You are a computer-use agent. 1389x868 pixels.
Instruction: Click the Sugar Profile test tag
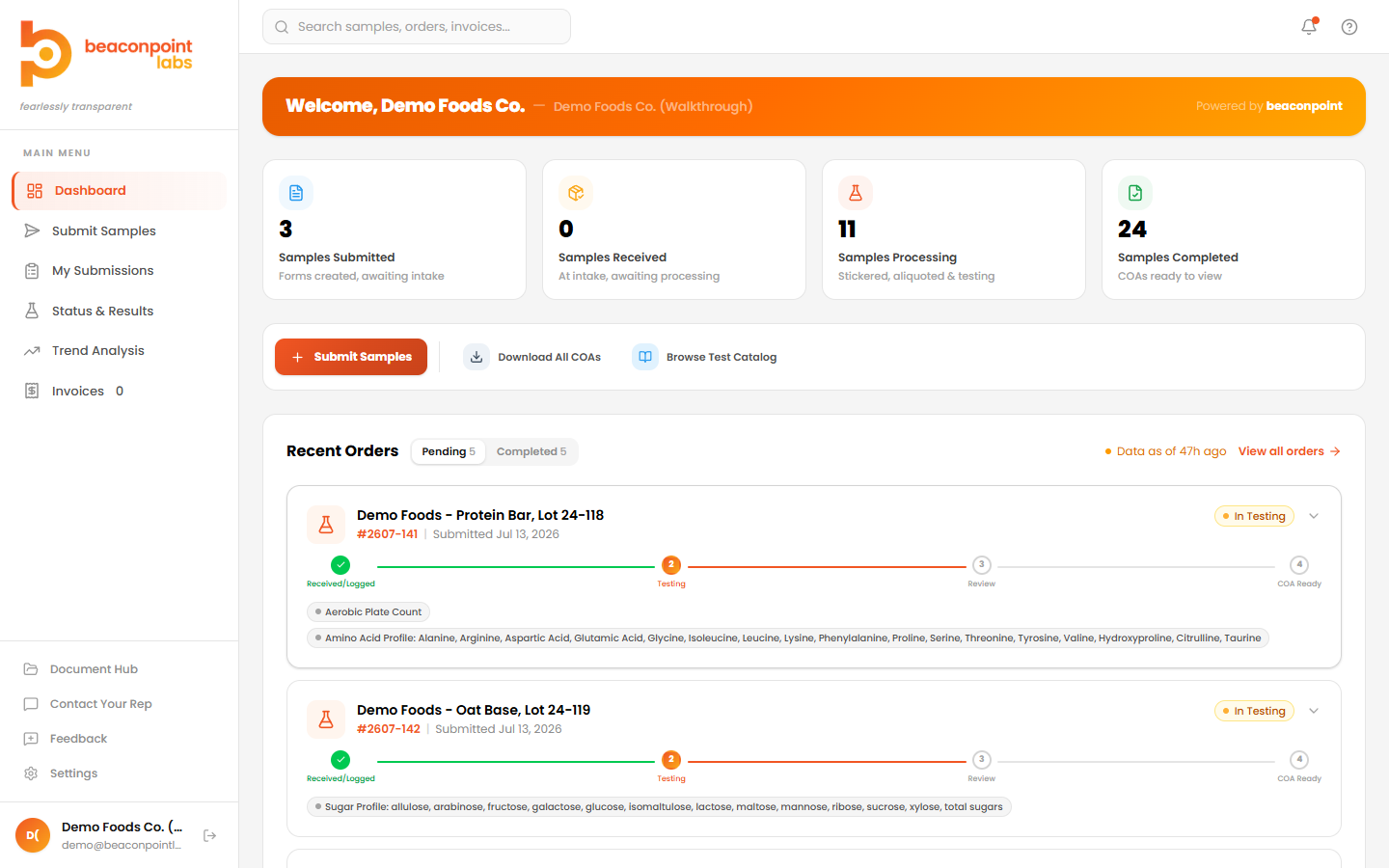[x=659, y=806]
